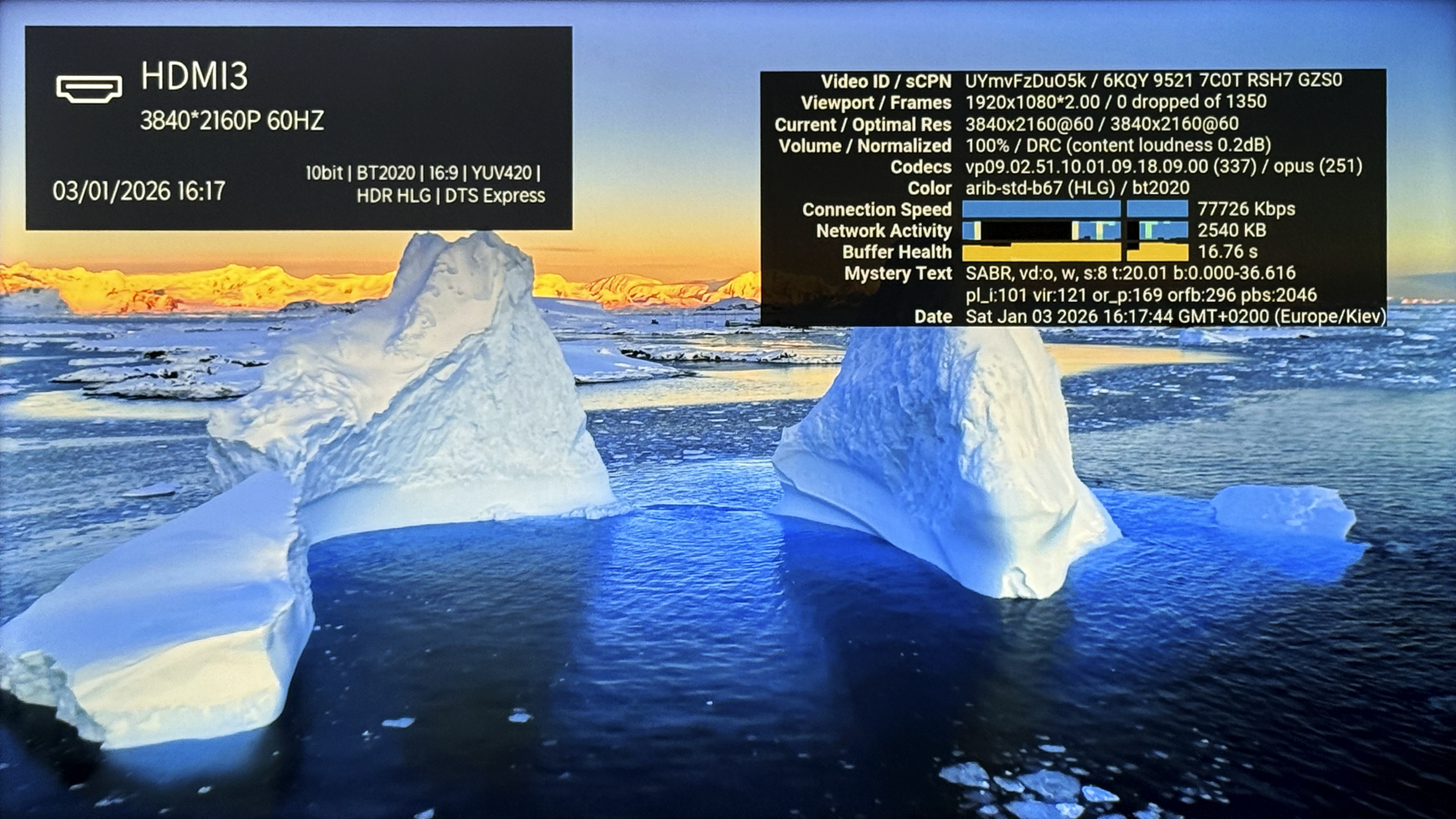Viewport: 1456px width, 819px height.
Task: Click the Viewport / Frames label
Action: (875, 102)
